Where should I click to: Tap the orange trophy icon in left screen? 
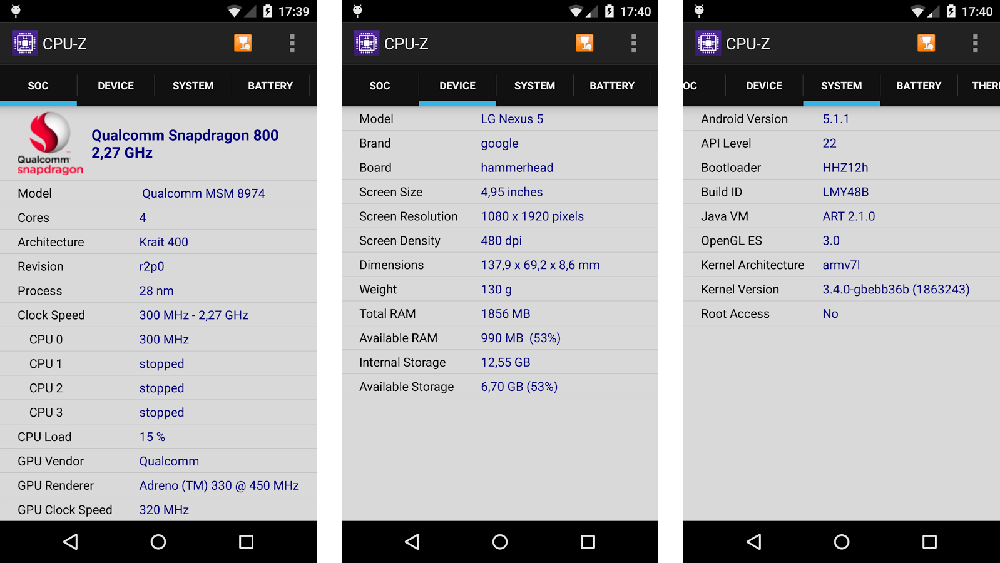[243, 43]
